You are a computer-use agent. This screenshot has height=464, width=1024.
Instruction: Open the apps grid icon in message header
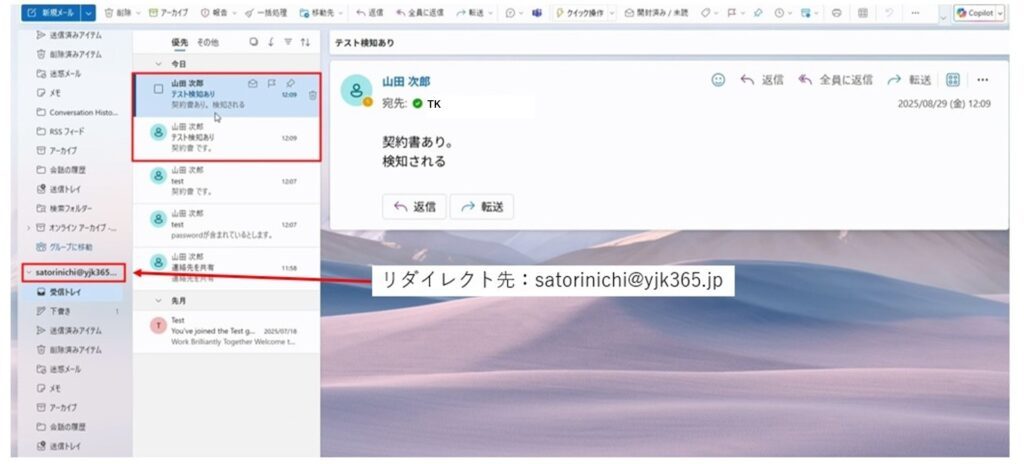point(953,80)
